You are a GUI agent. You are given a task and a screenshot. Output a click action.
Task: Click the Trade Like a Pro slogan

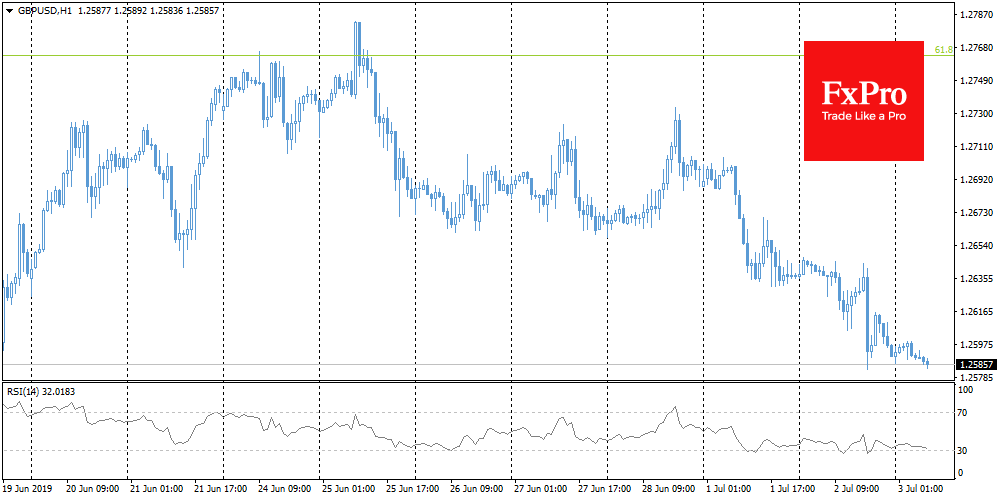pyautogui.click(x=863, y=118)
